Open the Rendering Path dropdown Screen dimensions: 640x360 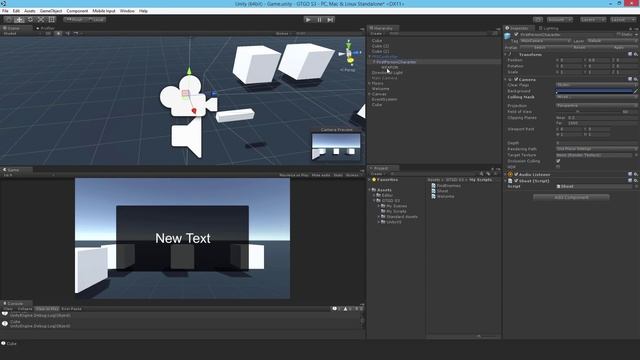[x=596, y=149]
